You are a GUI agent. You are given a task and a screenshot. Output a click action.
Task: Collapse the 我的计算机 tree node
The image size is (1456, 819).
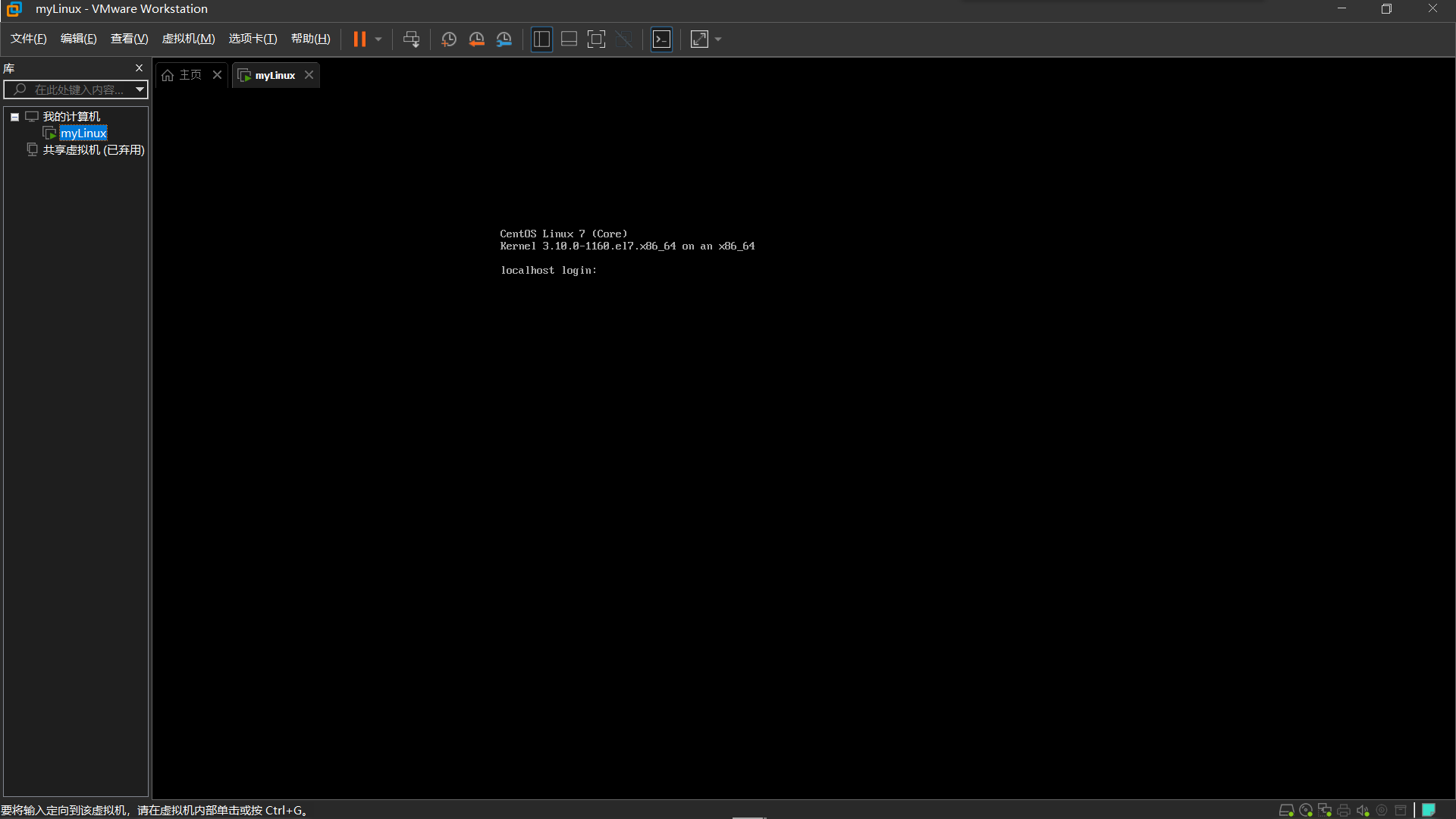[14, 117]
